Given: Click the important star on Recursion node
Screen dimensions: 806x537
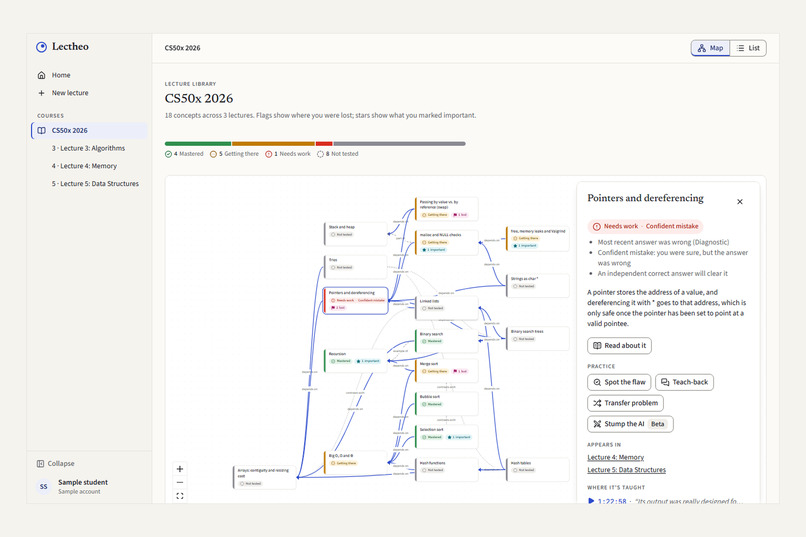Looking at the screenshot, I should tap(368, 361).
